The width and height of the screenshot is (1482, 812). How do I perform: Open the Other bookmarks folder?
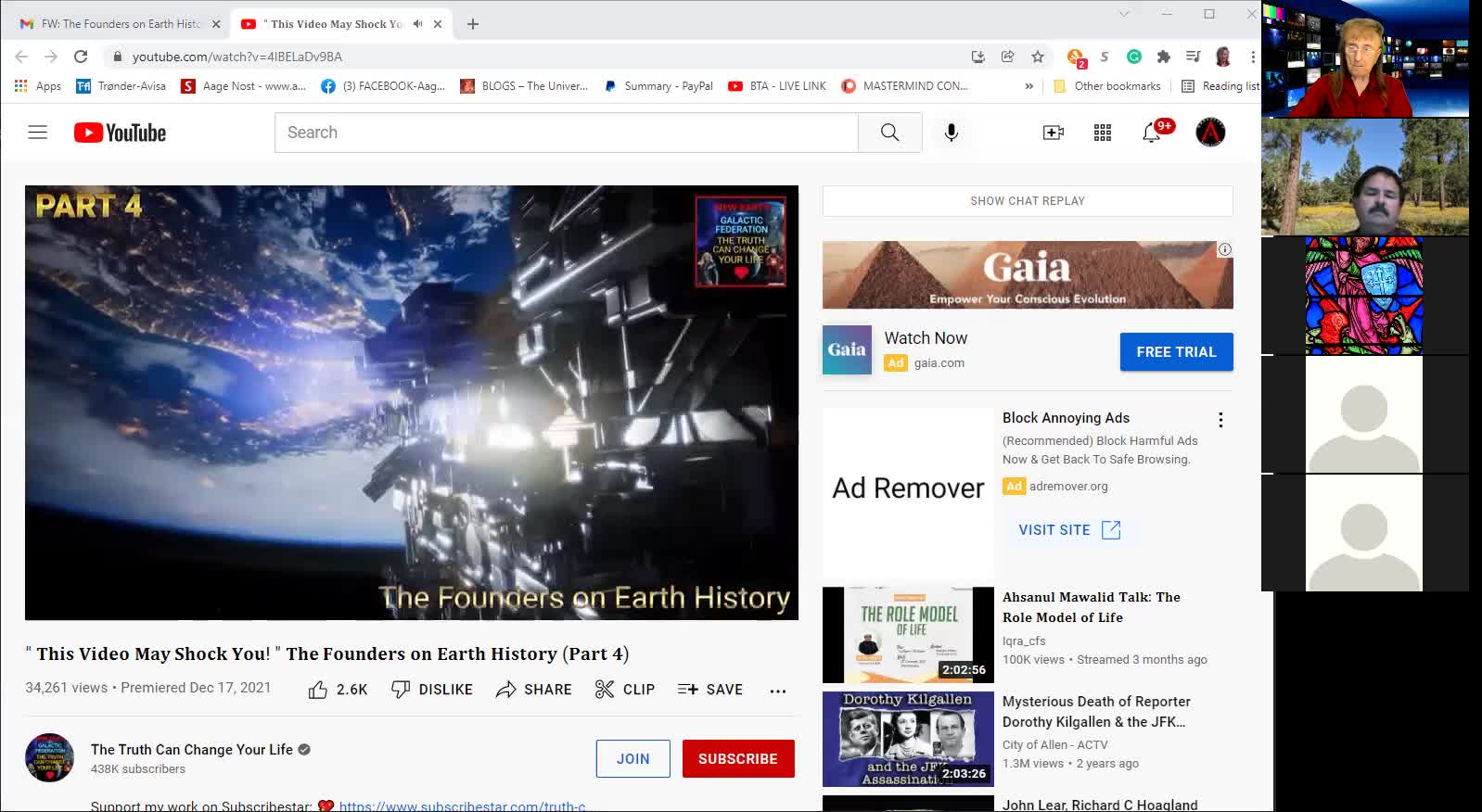coord(1106,86)
